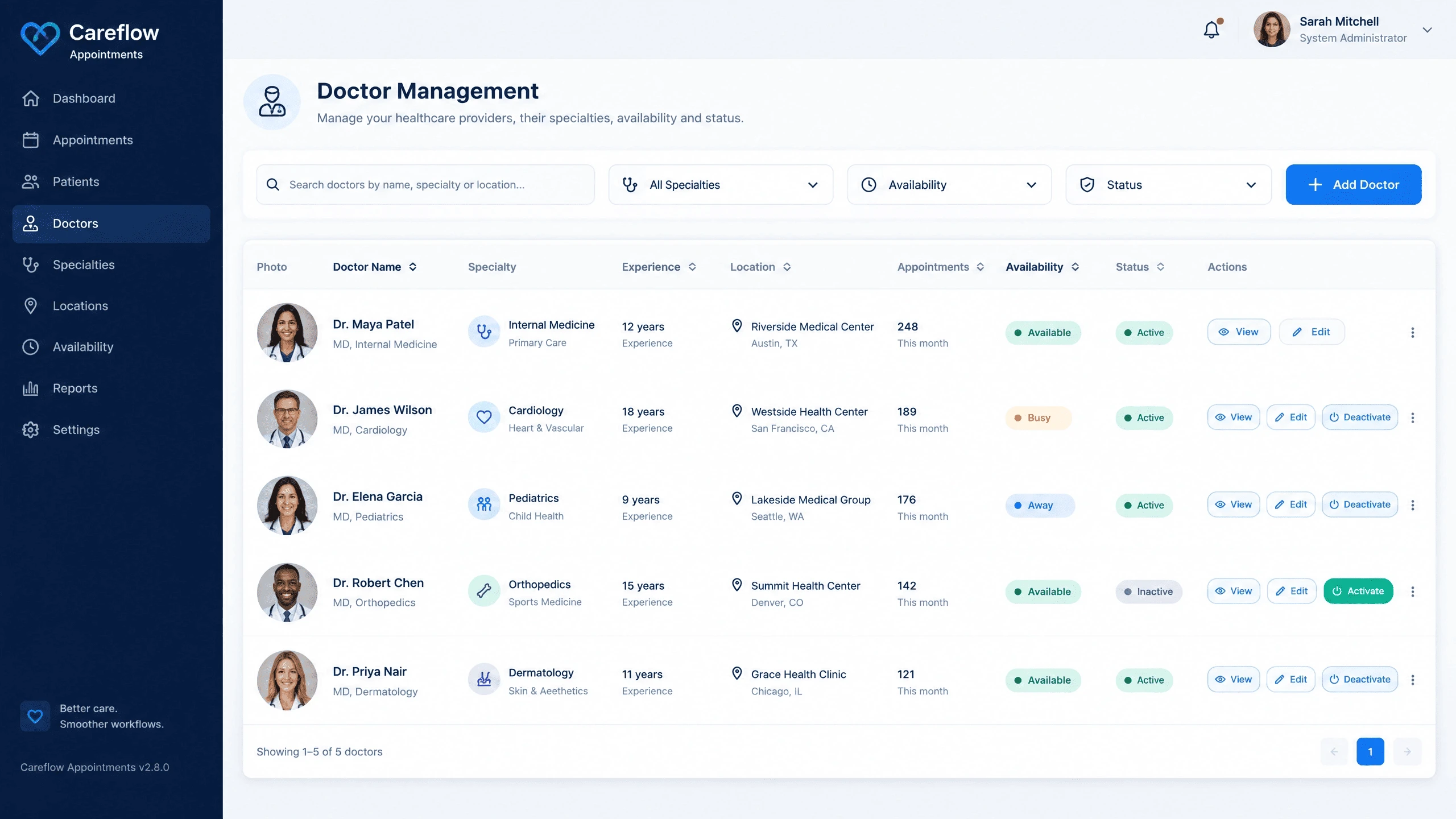
Task: Open Appointments in the sidebar
Action: click(111, 140)
